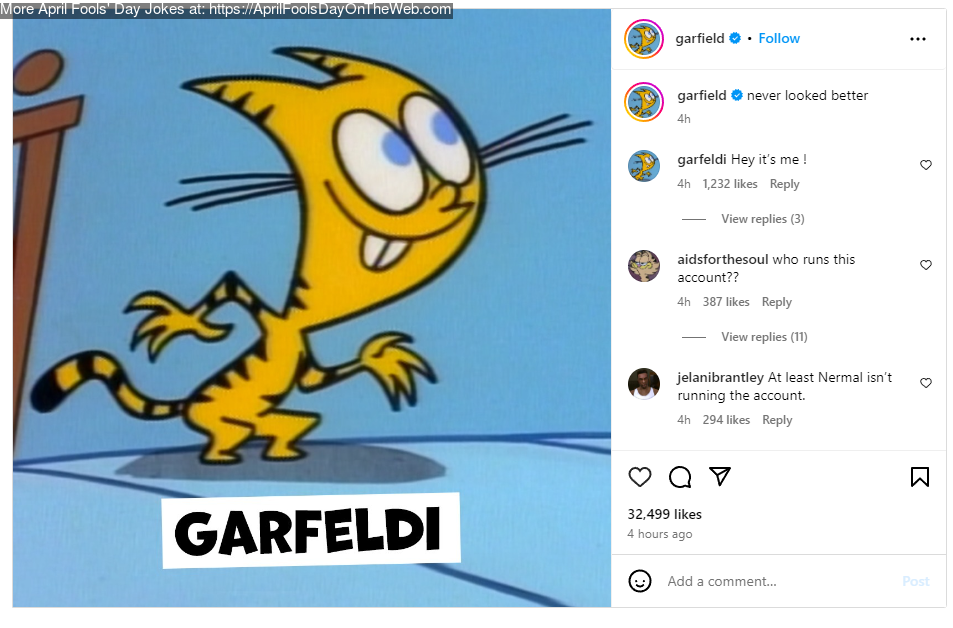The width and height of the screenshot is (953, 628).
Task: Open the emoji picker smiley icon
Action: click(x=639, y=581)
